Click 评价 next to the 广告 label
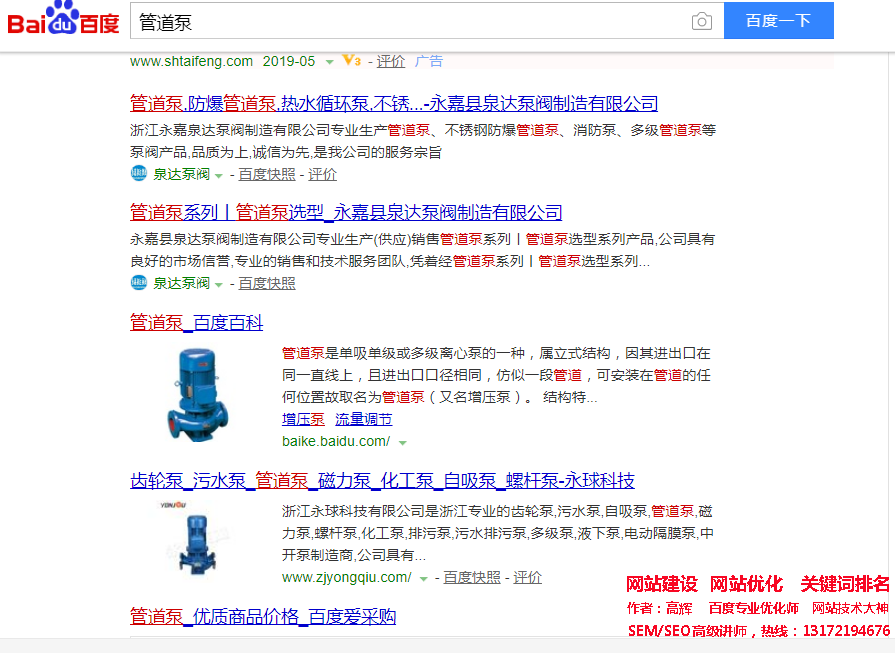Image resolution: width=895 pixels, height=653 pixels. [391, 61]
